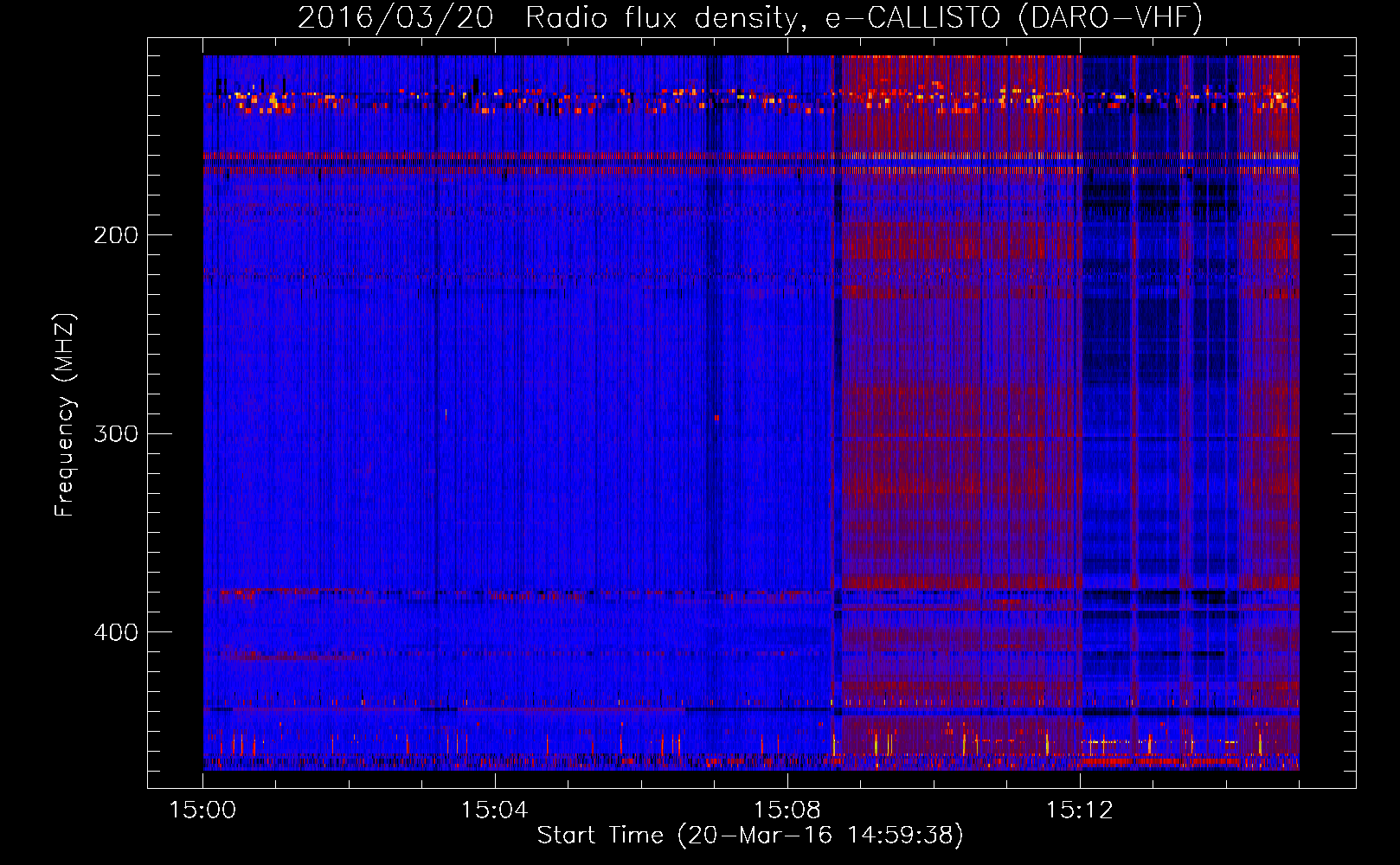Click the 300 frequency tick label
This screenshot has width=1400, height=865.
tap(115, 433)
